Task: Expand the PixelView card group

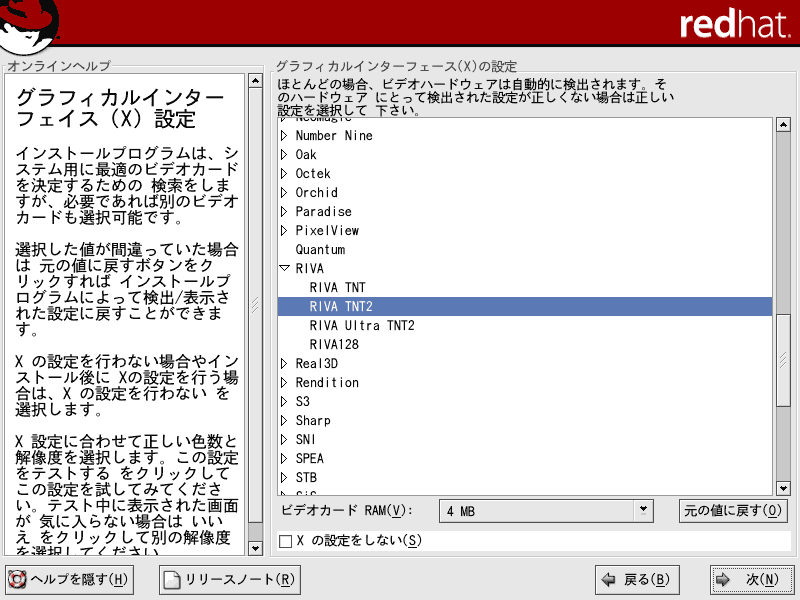Action: (284, 231)
